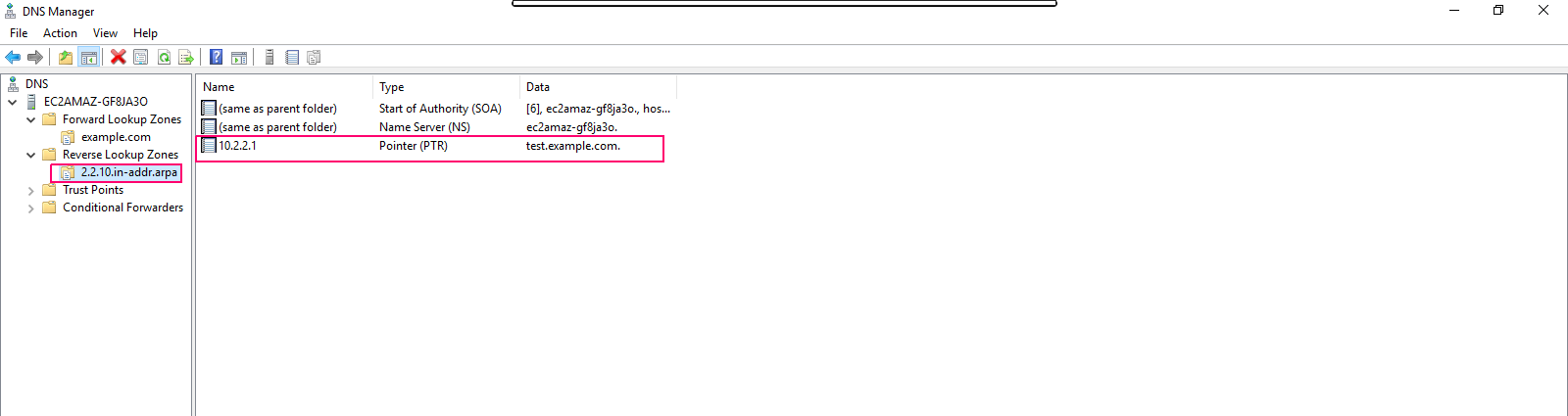Viewport: 1568px width, 416px height.
Task: Click the test.example.com. data cell
Action: (573, 146)
